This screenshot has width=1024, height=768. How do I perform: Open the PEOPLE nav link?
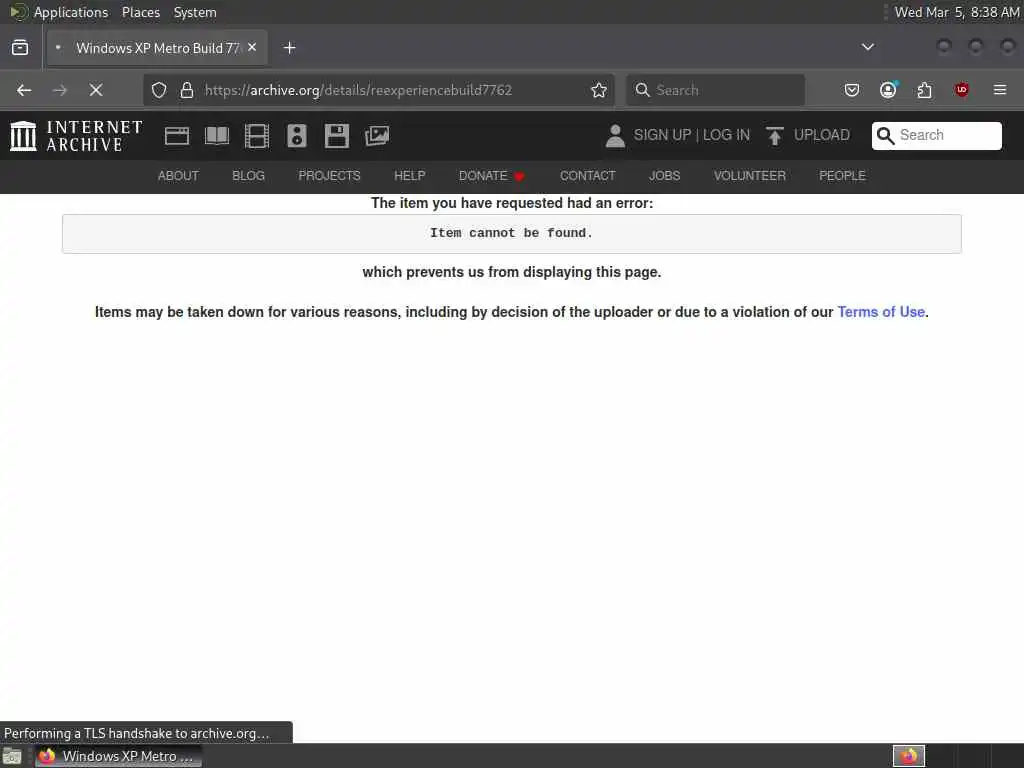coord(842,176)
